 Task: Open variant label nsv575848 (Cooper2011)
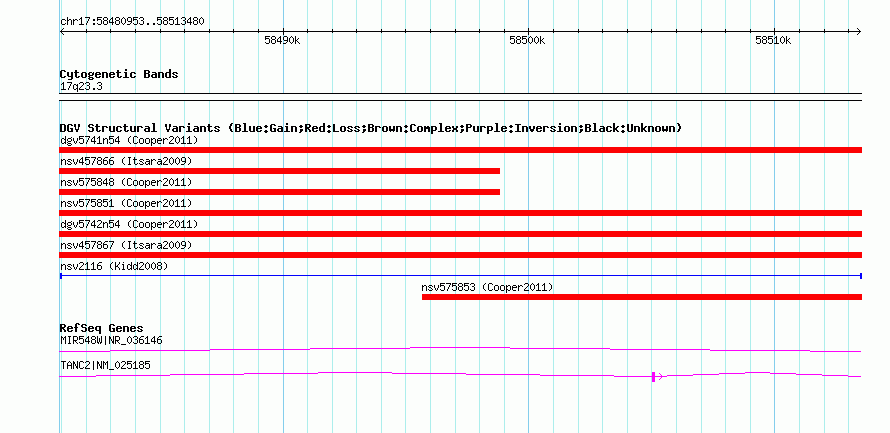(x=126, y=182)
